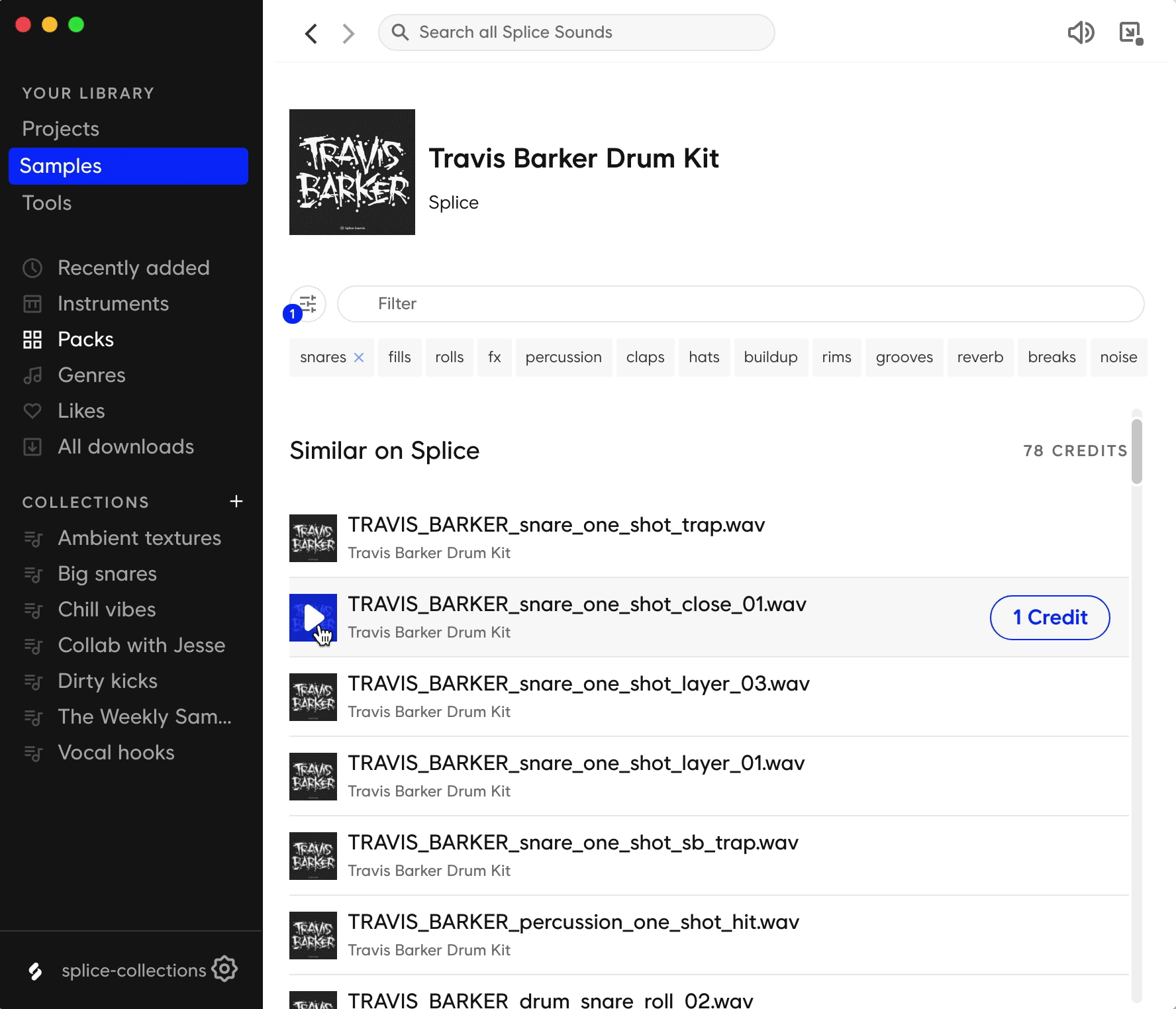Click playlist icon beside Collab with Jesse
The image size is (1176, 1009).
33,646
